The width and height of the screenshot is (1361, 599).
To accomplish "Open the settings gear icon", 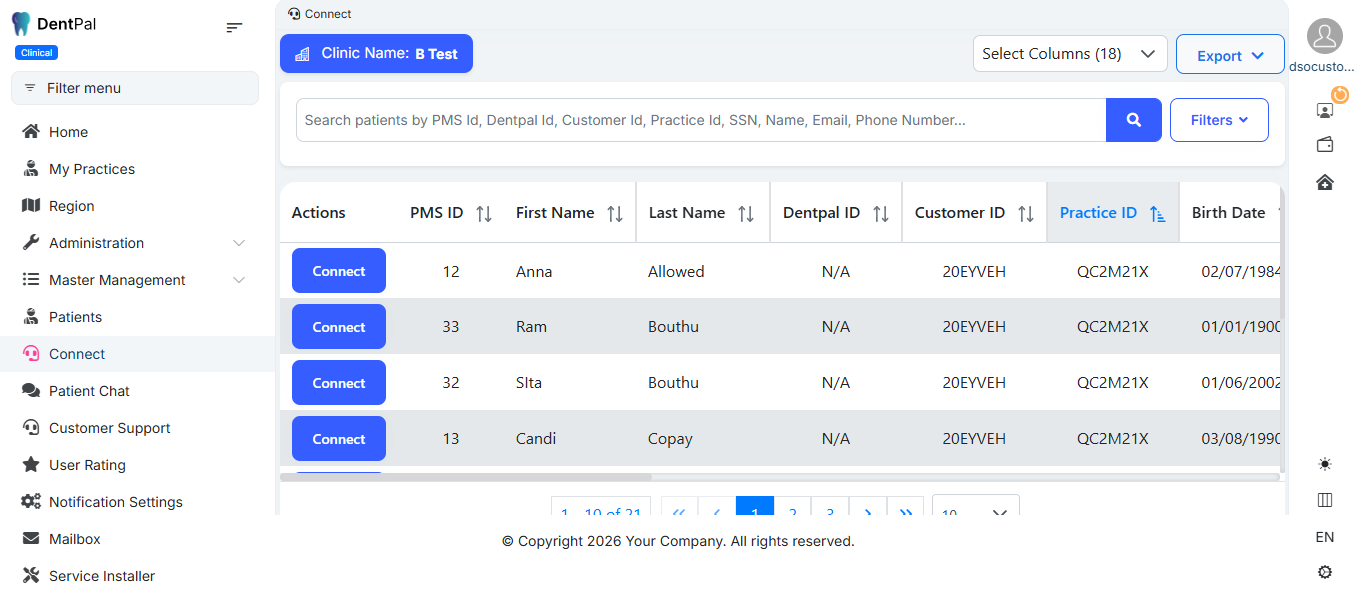I will (x=1325, y=572).
